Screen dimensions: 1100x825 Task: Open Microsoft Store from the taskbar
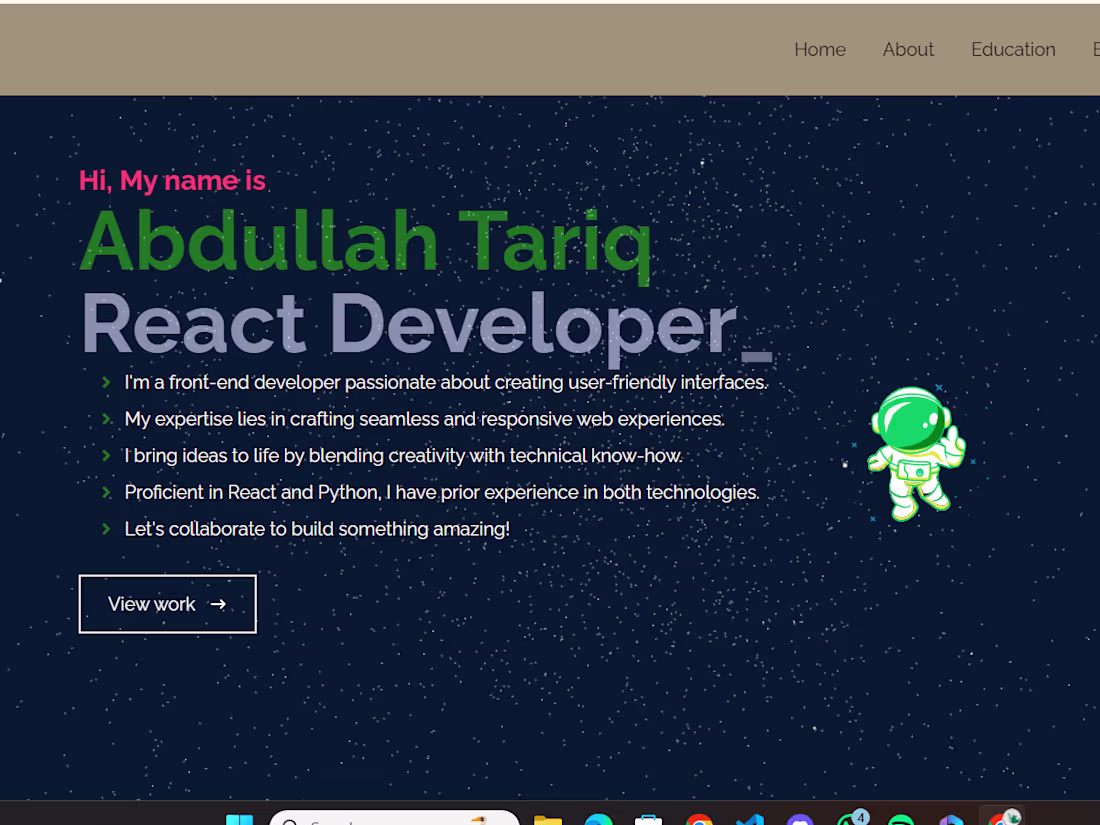(x=648, y=819)
